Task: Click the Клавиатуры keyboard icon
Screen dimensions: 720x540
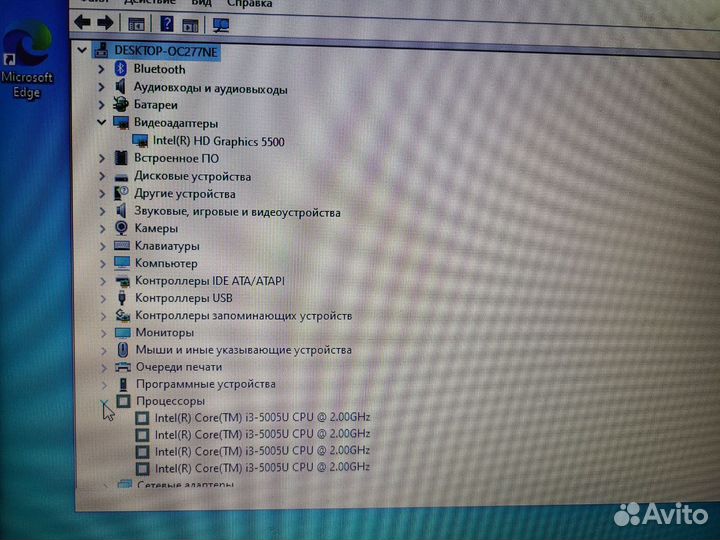Action: [122, 246]
